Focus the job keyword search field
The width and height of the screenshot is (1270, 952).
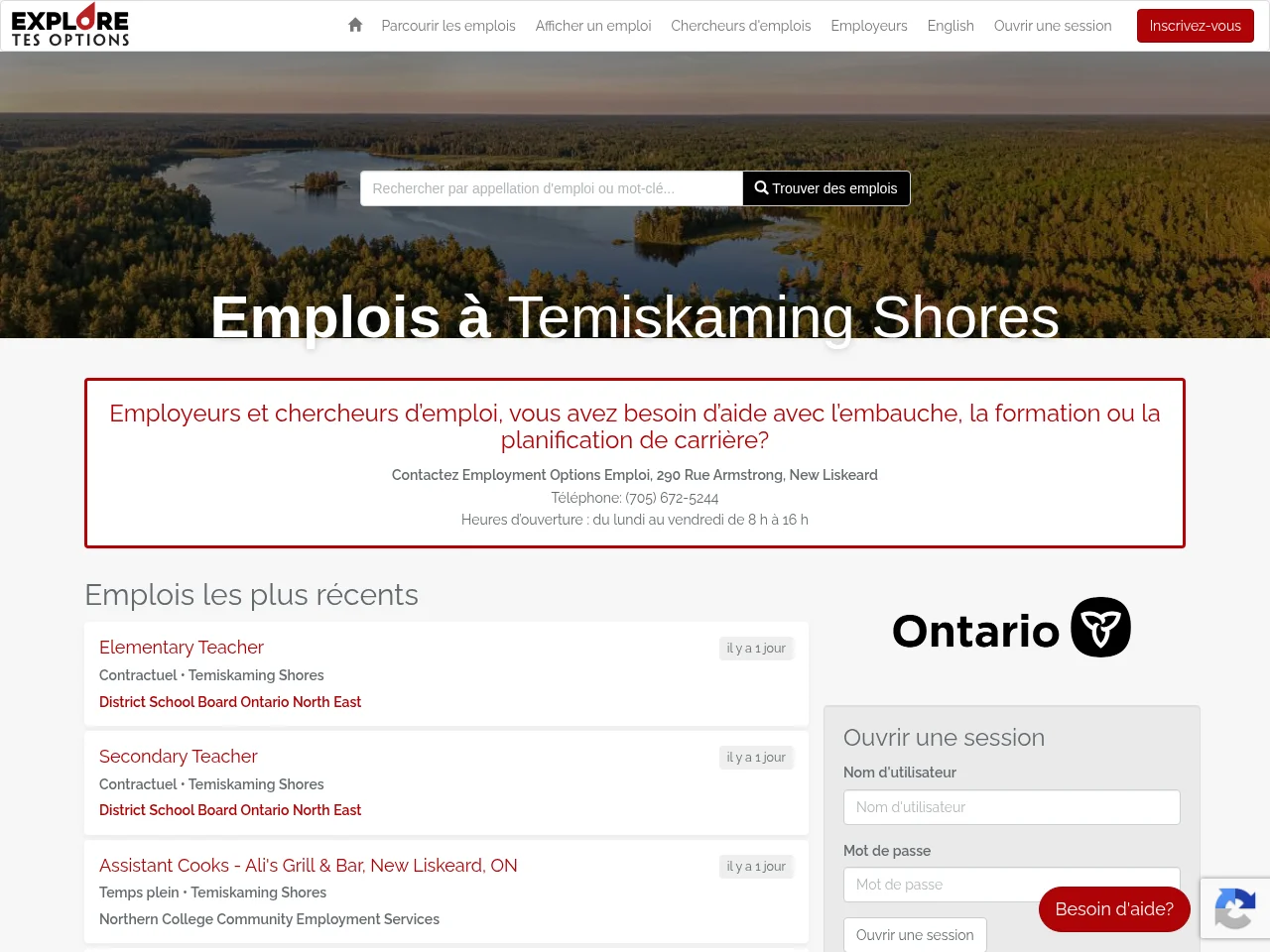552,188
